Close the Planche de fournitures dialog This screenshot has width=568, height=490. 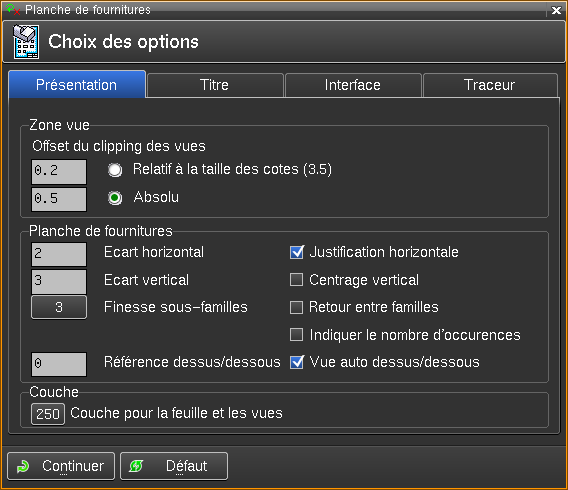click(x=556, y=10)
